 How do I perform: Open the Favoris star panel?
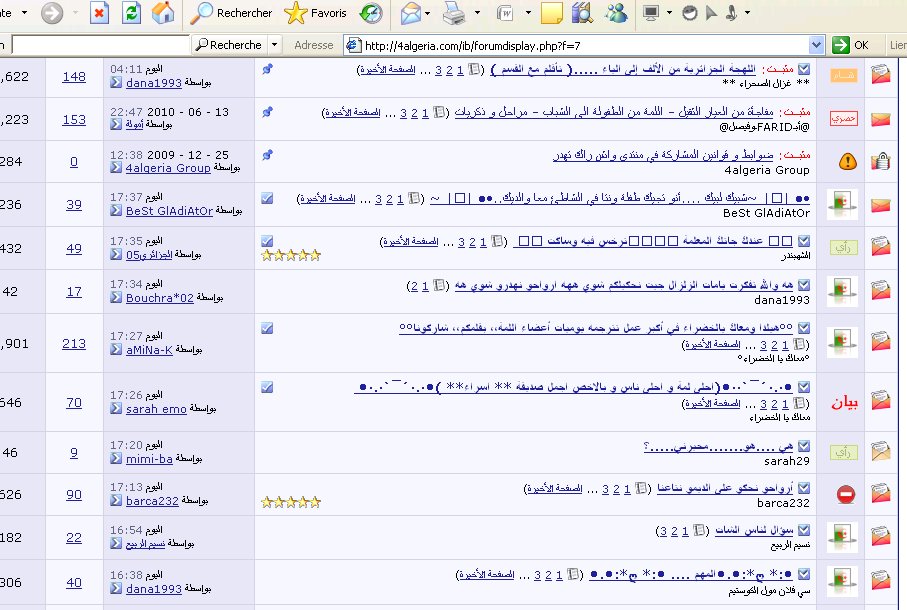pos(315,13)
